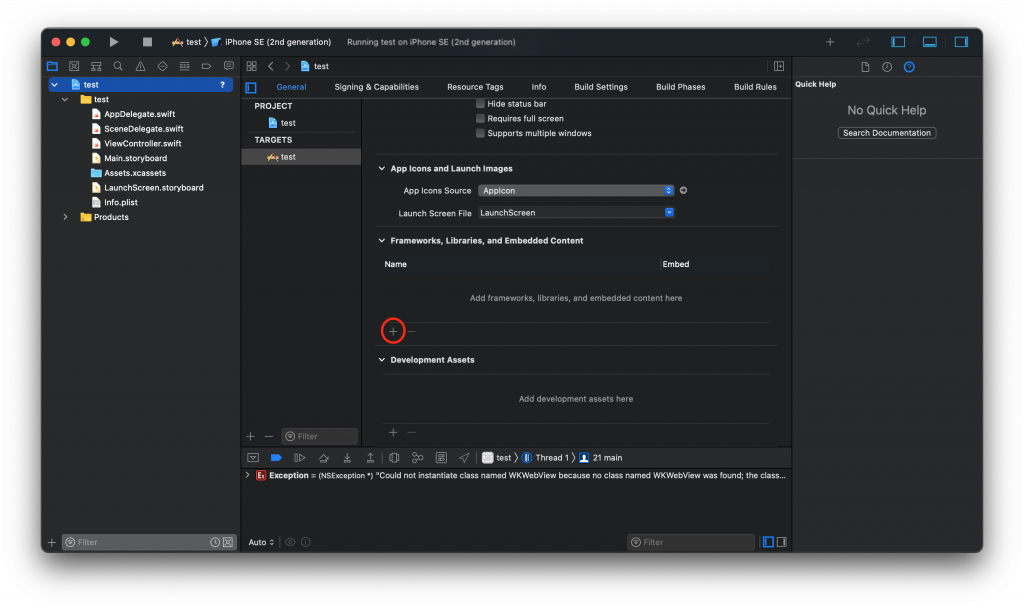Toggle the inspectors panel
Viewport: 1024px width, 607px height.
[x=961, y=42]
